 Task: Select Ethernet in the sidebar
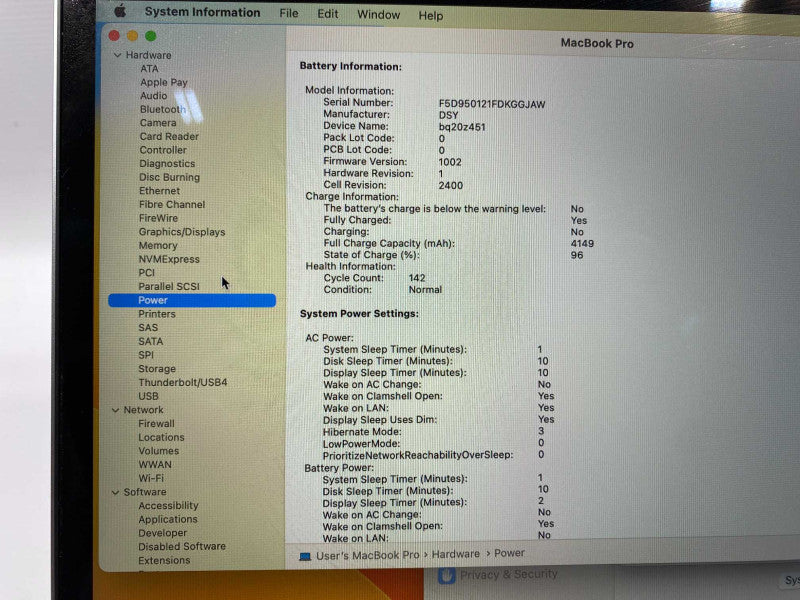(160, 191)
